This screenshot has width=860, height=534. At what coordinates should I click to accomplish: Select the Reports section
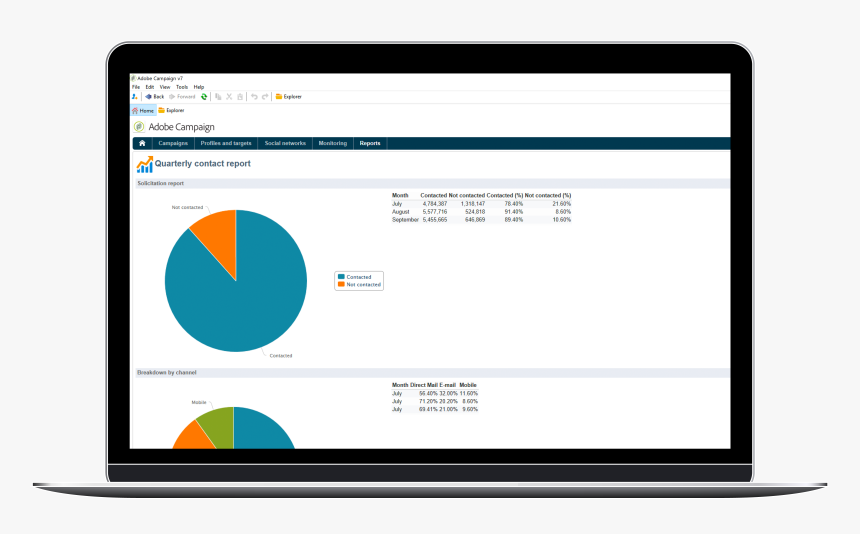370,143
